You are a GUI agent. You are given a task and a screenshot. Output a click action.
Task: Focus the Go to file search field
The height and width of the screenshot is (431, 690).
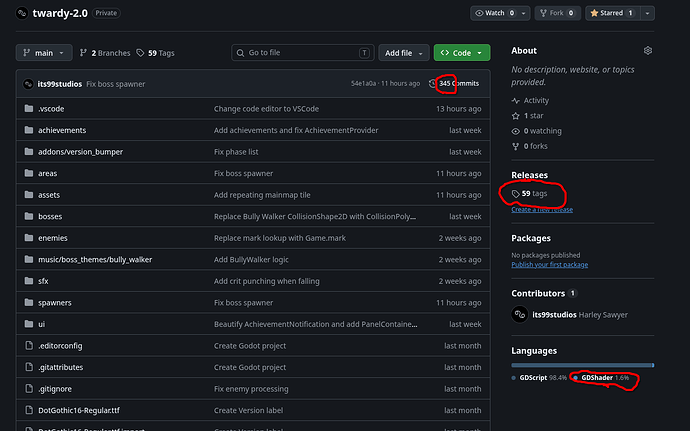(302, 53)
